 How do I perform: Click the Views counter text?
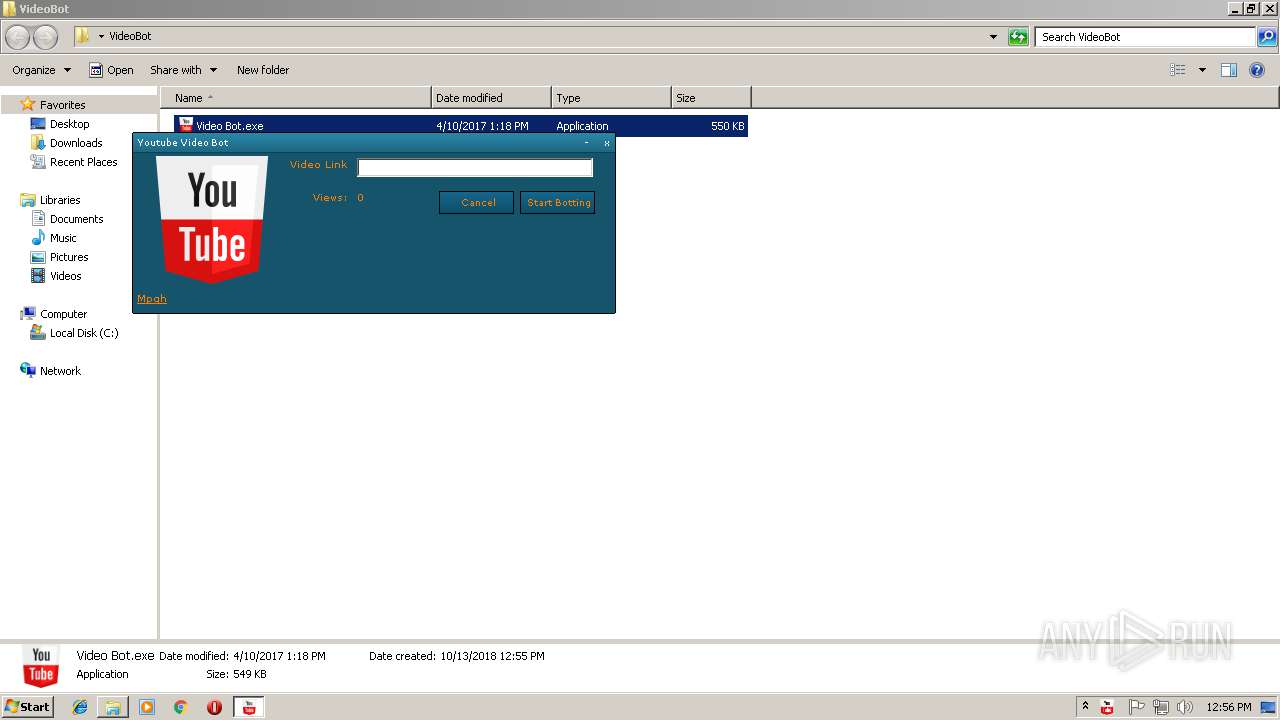(x=338, y=198)
